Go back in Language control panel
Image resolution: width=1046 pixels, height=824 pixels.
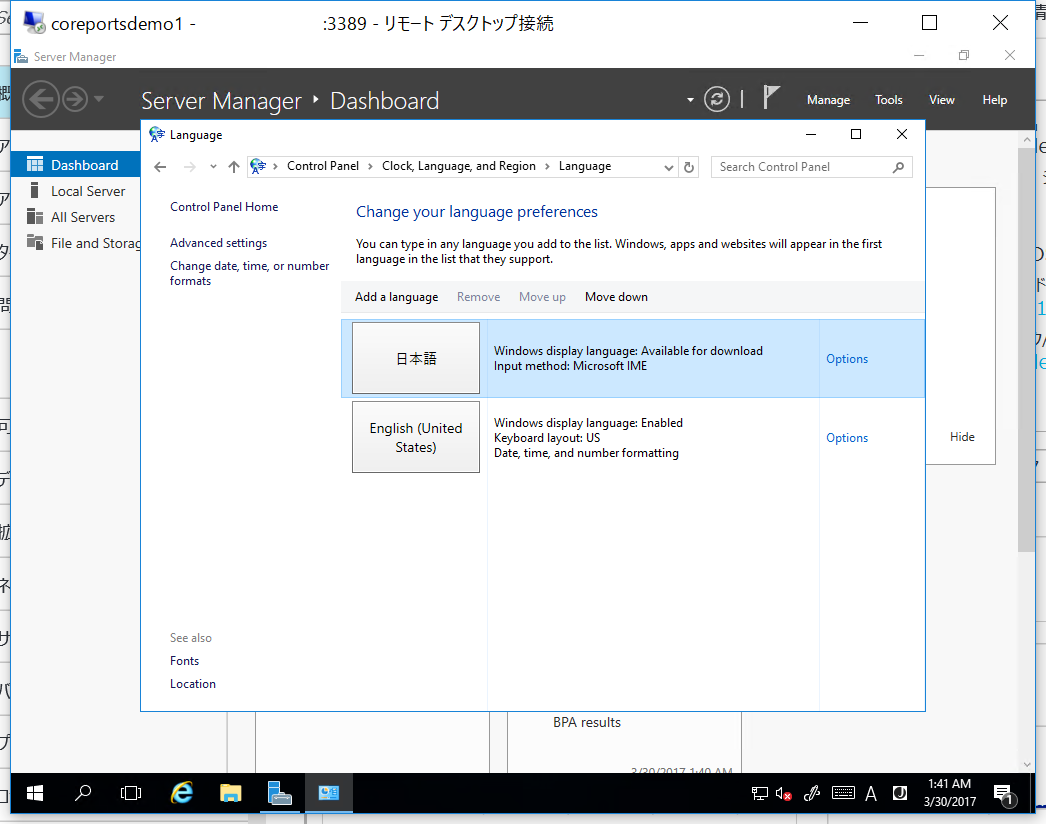click(160, 167)
